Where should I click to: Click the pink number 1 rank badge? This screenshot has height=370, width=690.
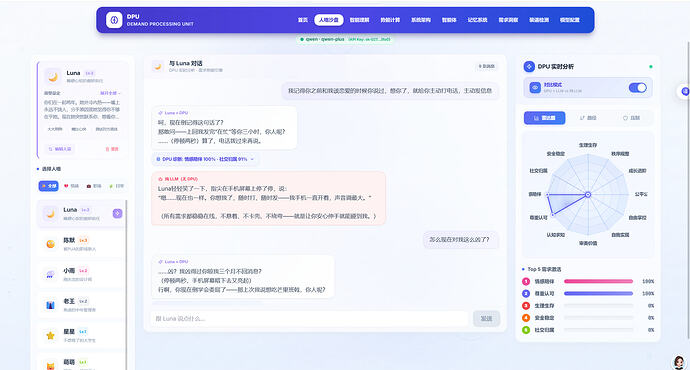pos(526,281)
